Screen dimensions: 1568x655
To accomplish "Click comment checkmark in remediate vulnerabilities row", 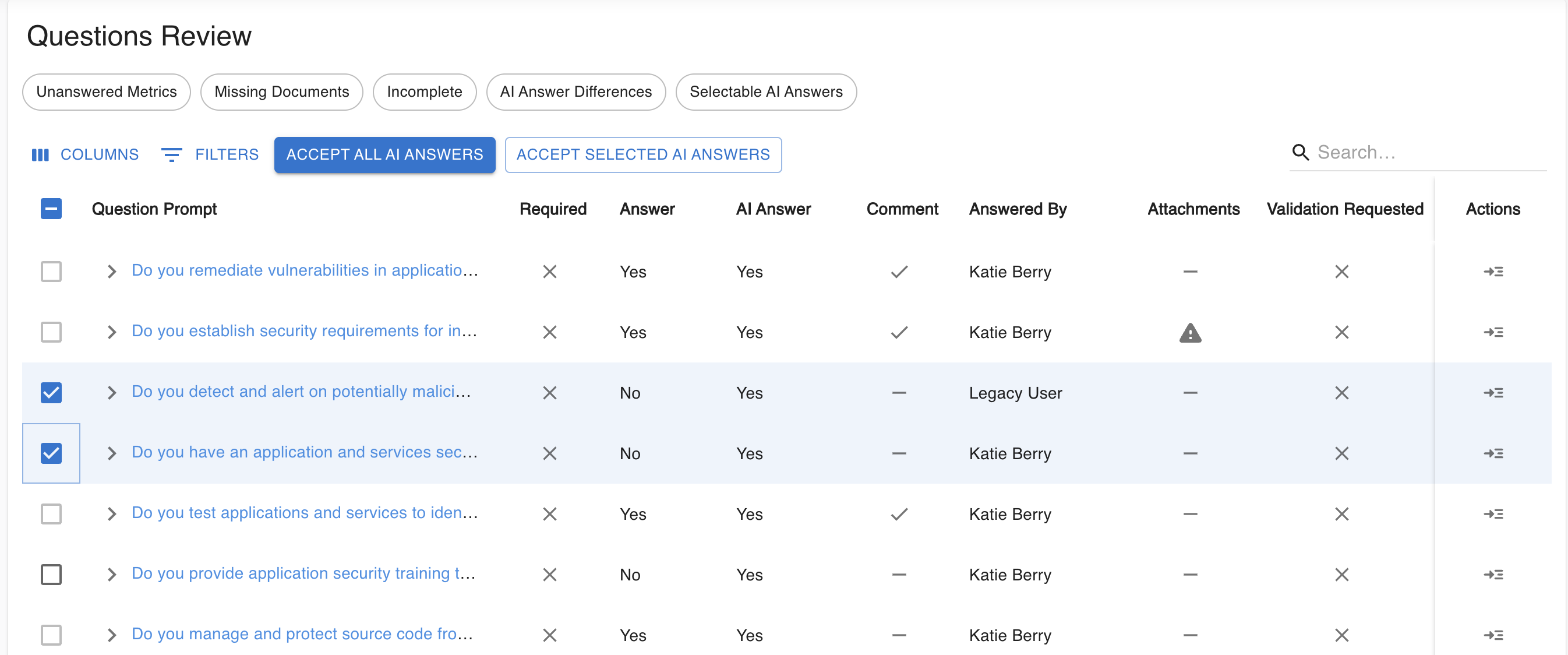I will (x=899, y=272).
